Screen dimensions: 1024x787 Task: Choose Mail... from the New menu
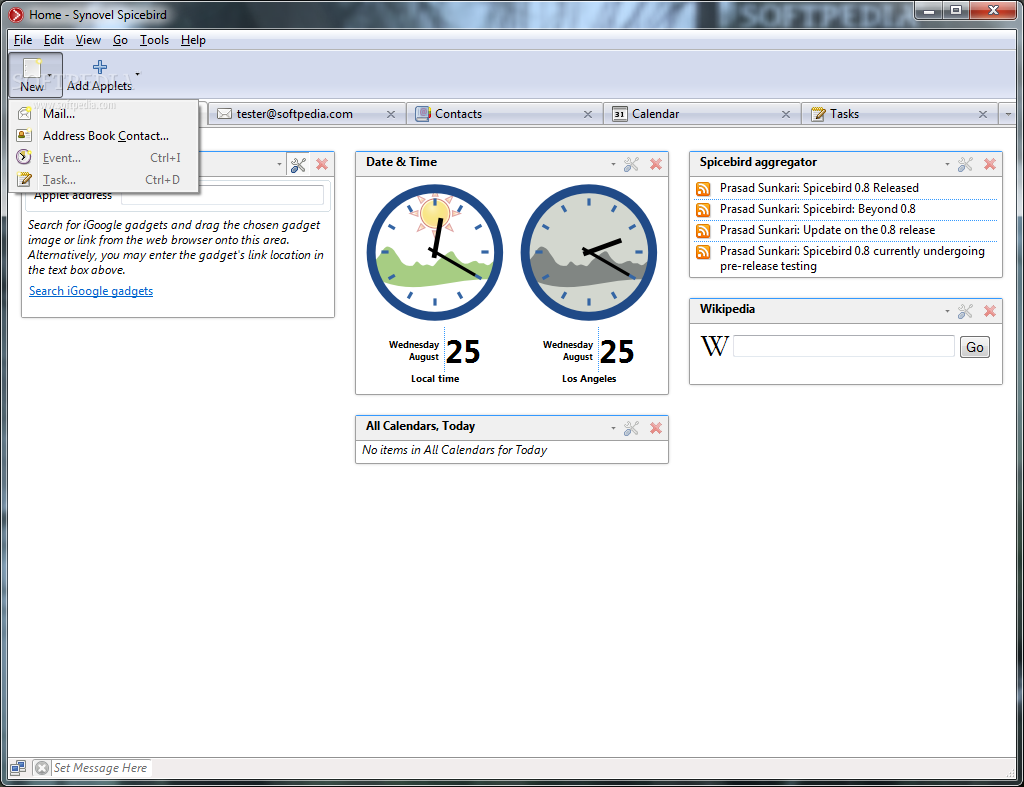tap(104, 114)
